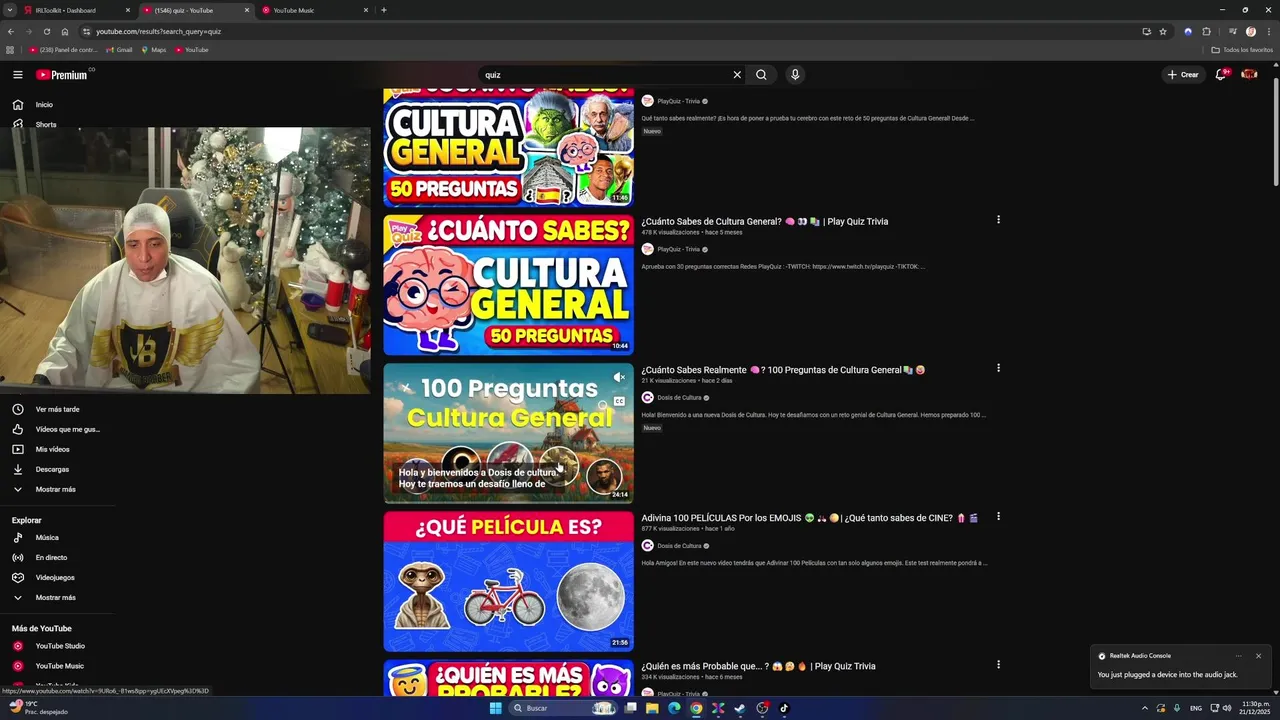Expand Mostrar más below Descargas
The width and height of the screenshot is (1280, 720).
(x=57, y=489)
